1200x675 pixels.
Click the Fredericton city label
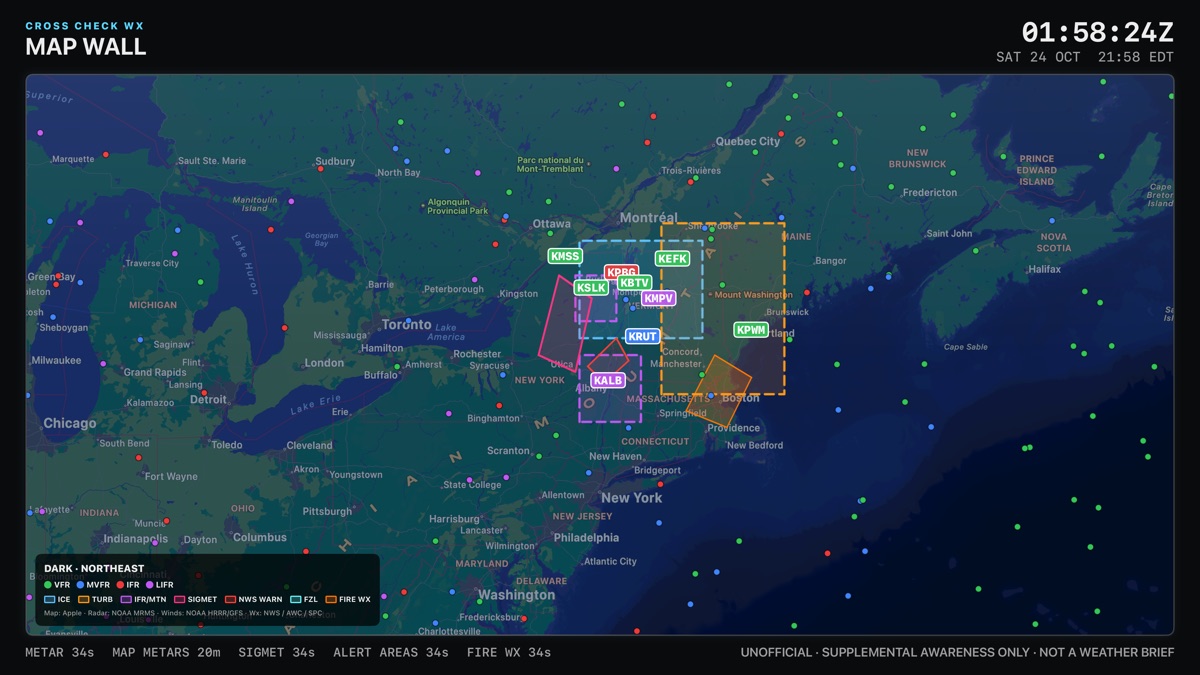(929, 192)
